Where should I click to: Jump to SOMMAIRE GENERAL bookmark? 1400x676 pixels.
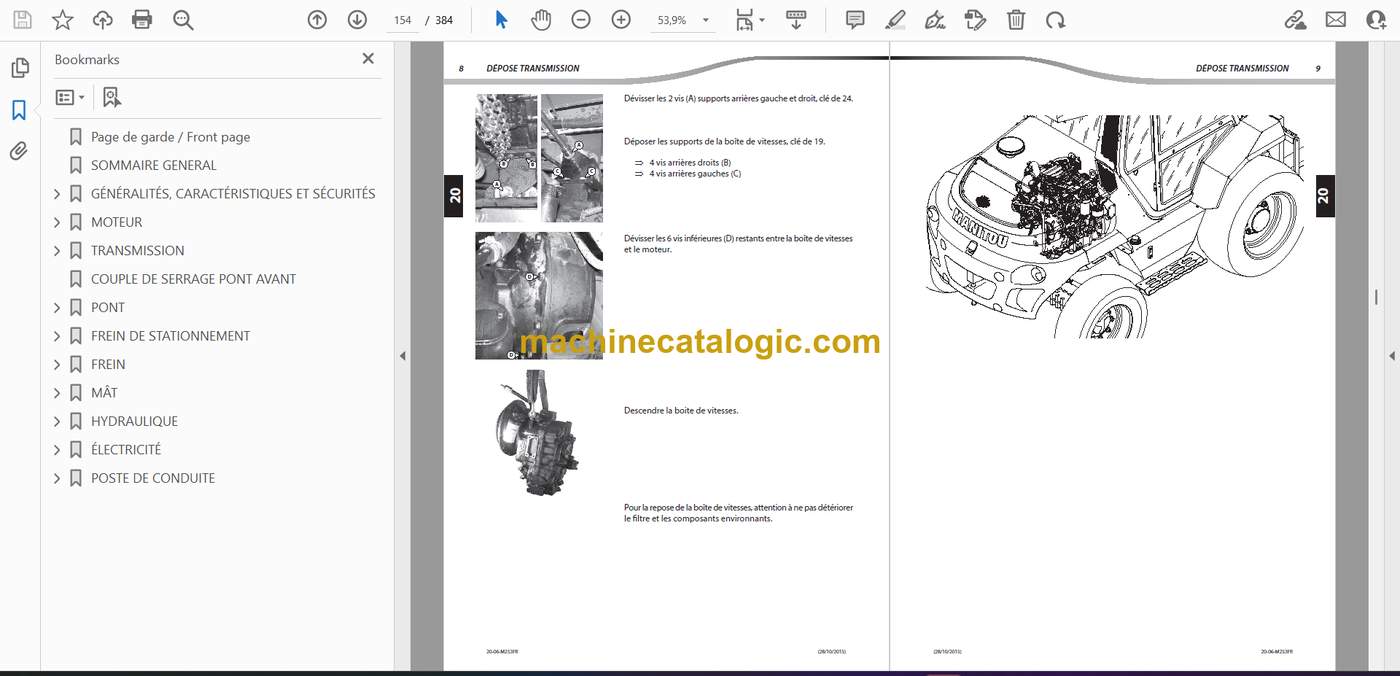[153, 165]
